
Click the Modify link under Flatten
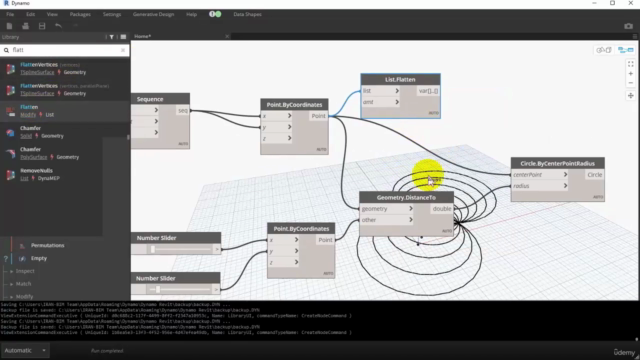[x=28, y=115]
